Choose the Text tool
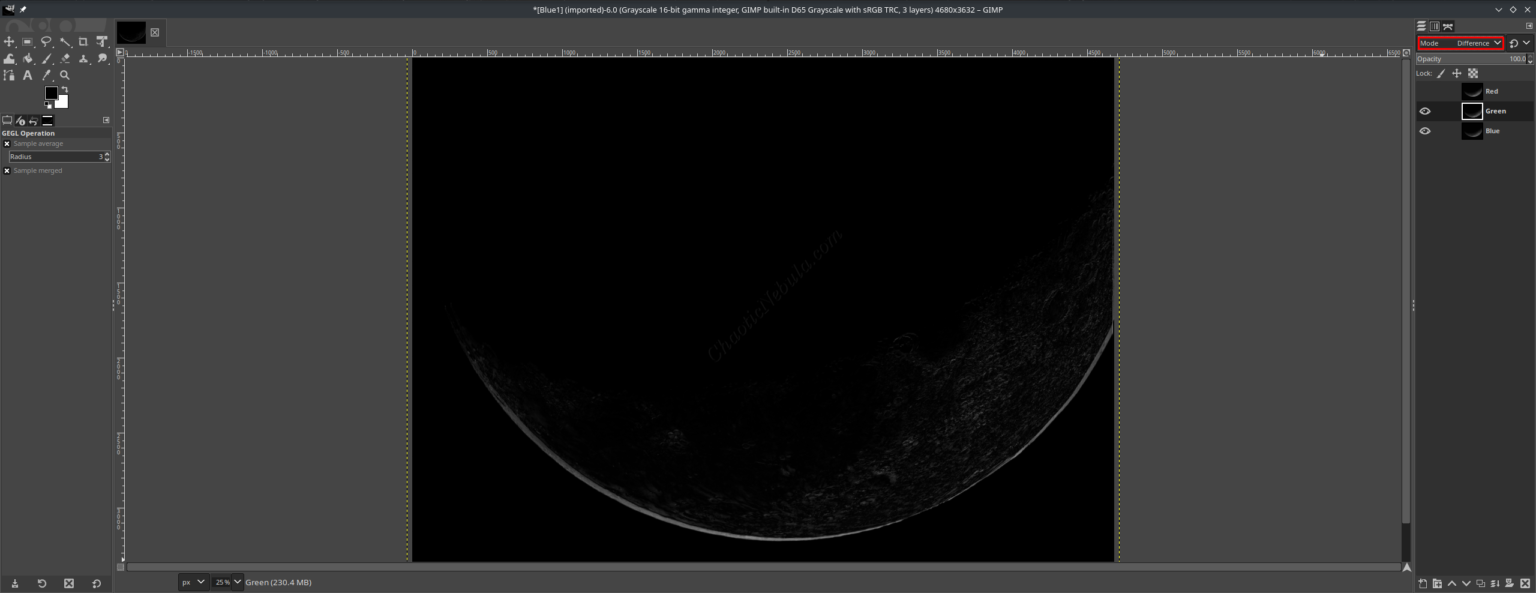The height and width of the screenshot is (593, 1536). tap(27, 74)
